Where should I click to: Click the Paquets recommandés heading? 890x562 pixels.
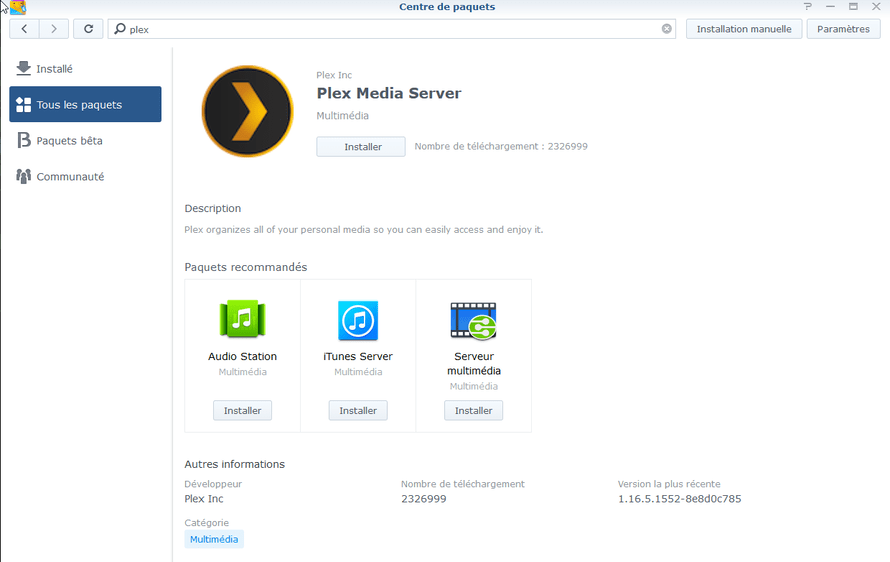pos(246,267)
